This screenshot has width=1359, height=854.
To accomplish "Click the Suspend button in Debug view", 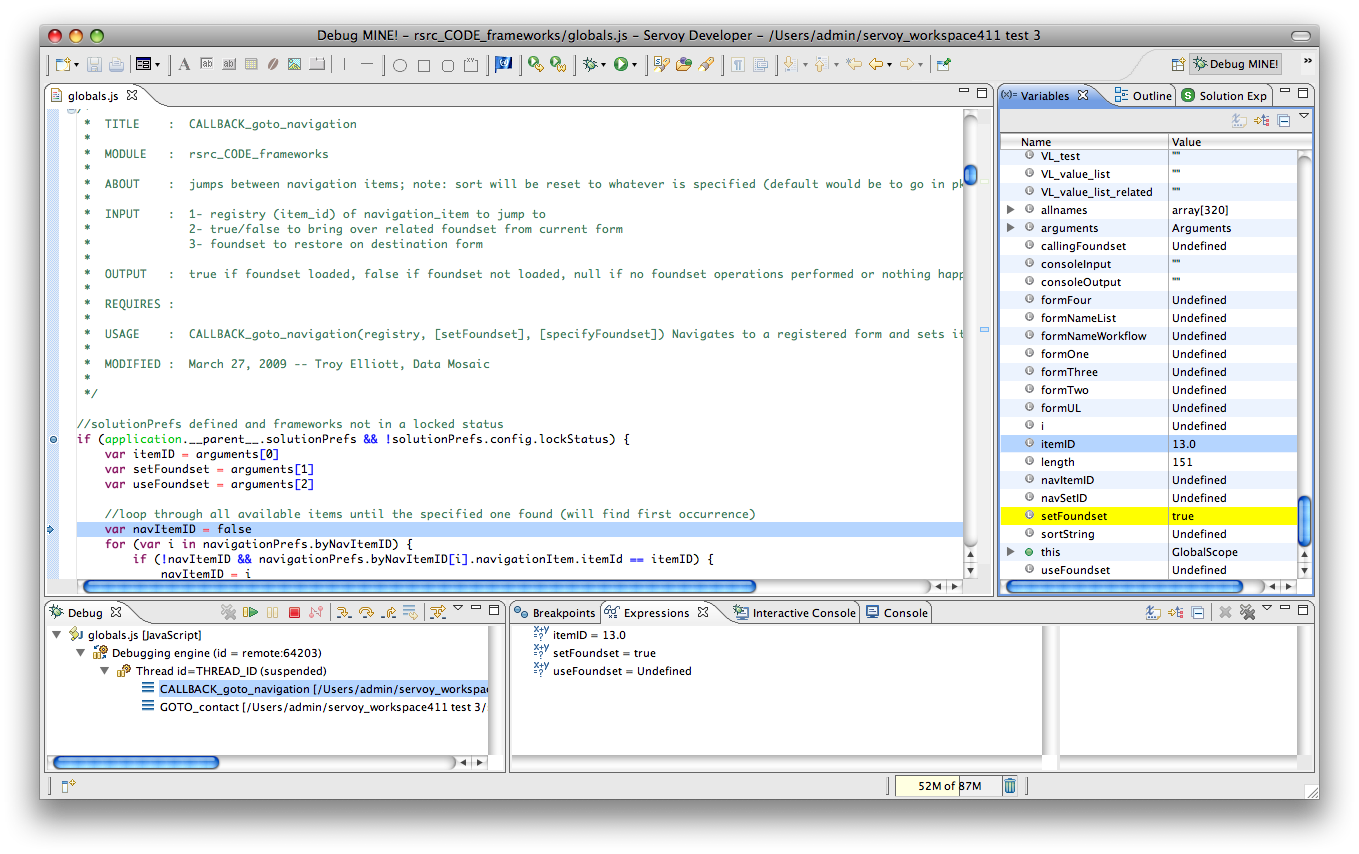I will click(x=272, y=612).
